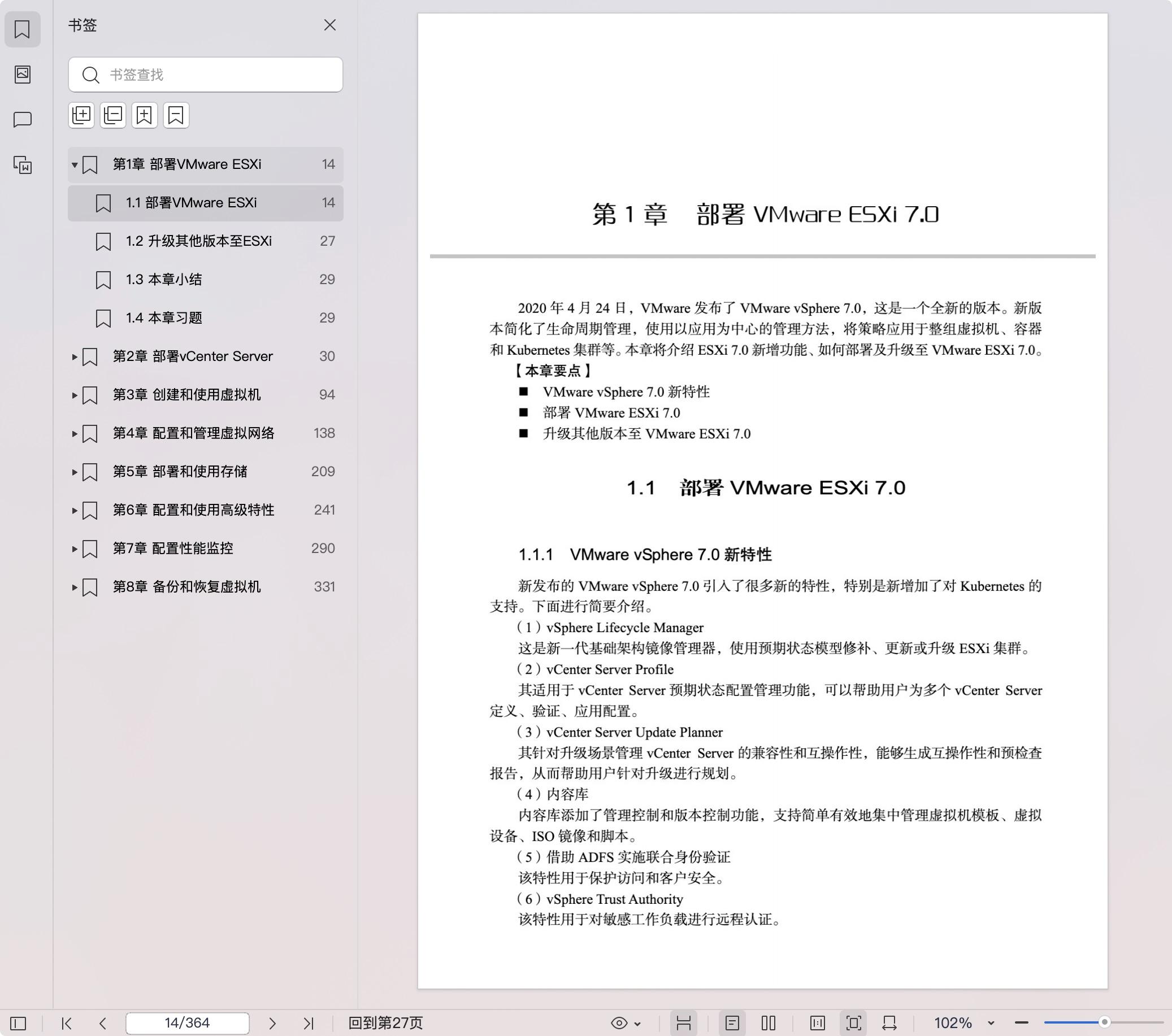Viewport: 1172px width, 1036px height.
Task: Click the heading 1.1 部署 VMware ESXi 7.0
Action: click(x=766, y=487)
